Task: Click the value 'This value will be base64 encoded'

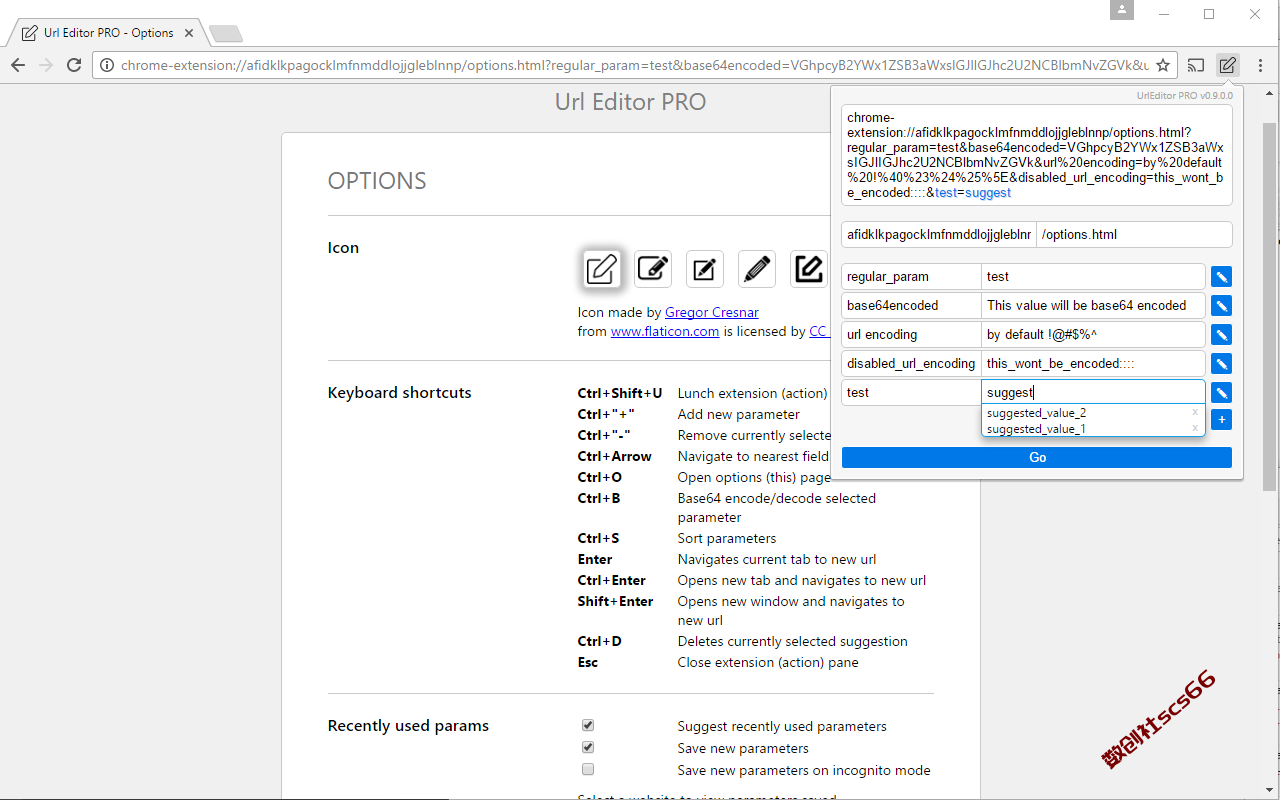Action: tap(1093, 306)
